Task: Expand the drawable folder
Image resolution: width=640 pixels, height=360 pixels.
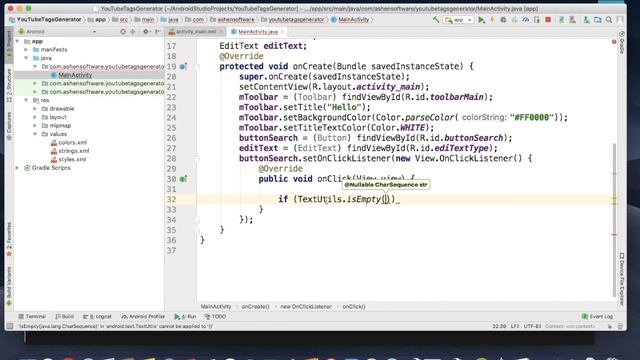Action: [35, 109]
